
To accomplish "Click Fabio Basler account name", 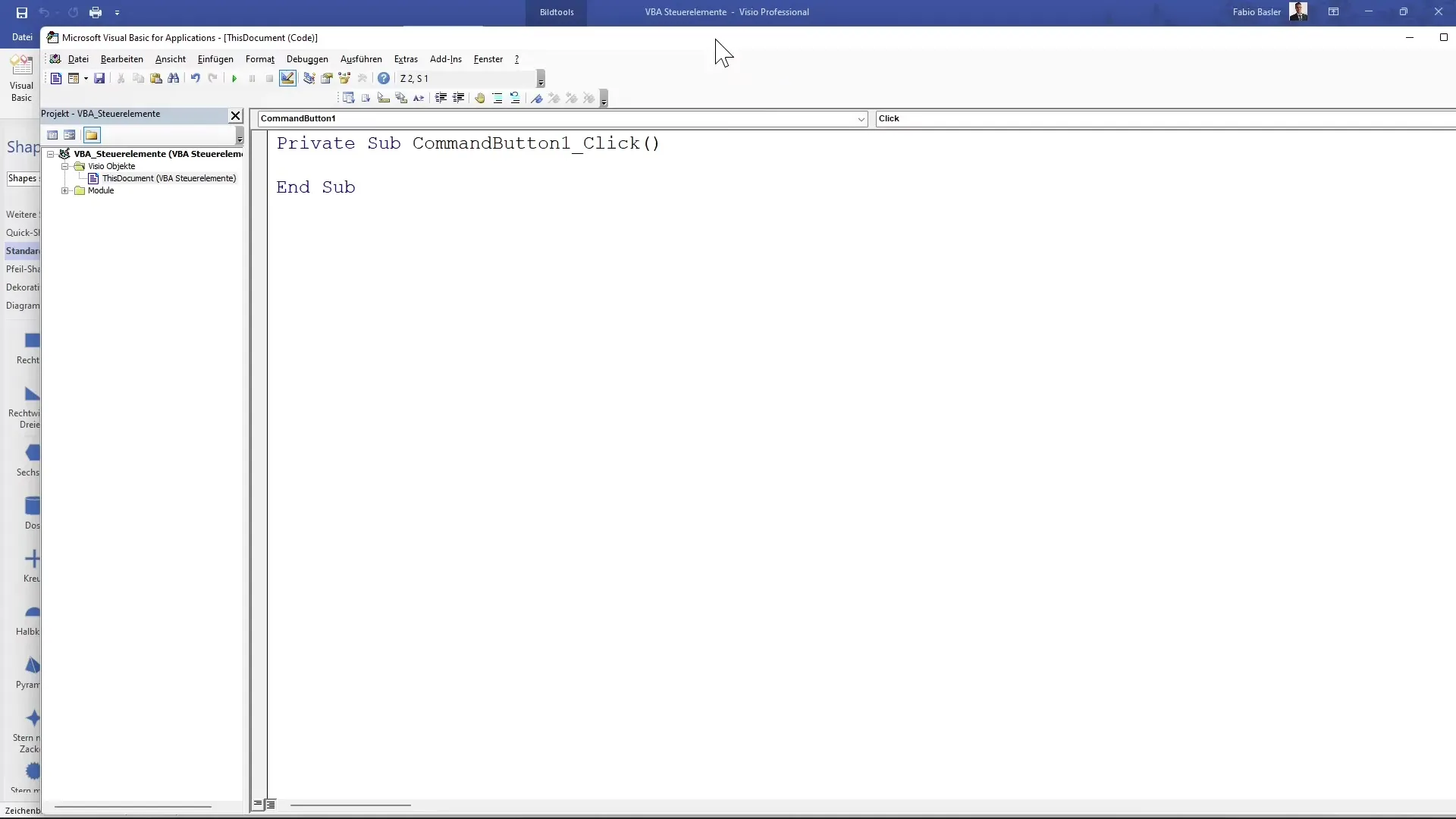I will (1257, 12).
